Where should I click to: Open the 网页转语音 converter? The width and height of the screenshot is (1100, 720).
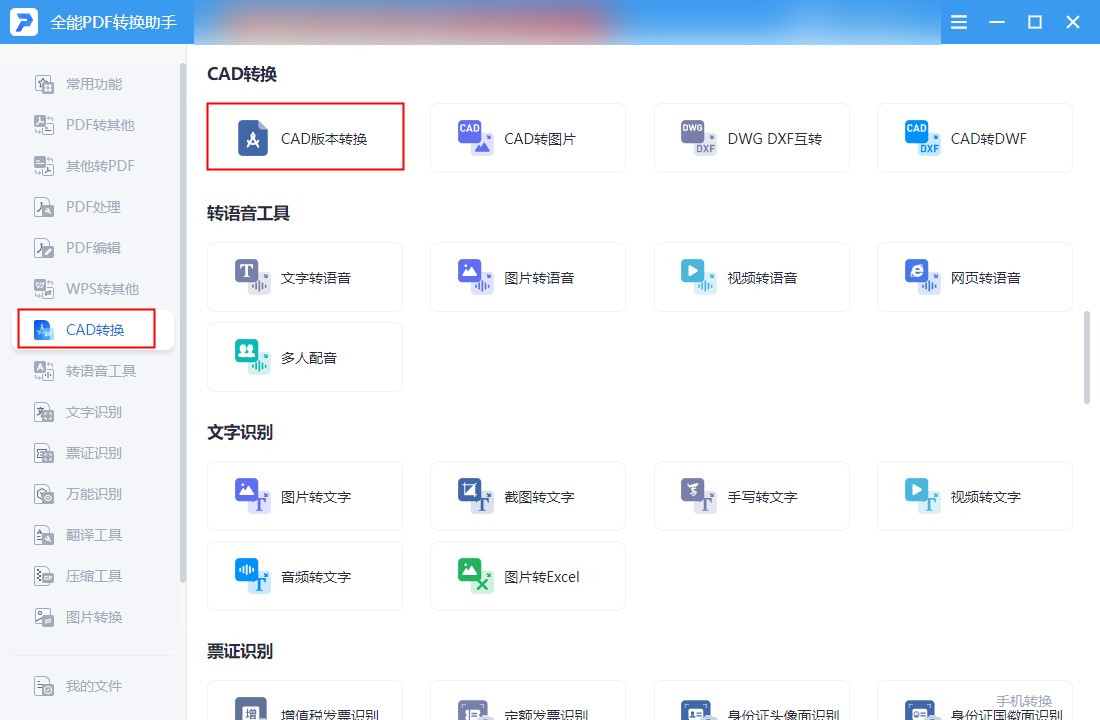tap(974, 277)
